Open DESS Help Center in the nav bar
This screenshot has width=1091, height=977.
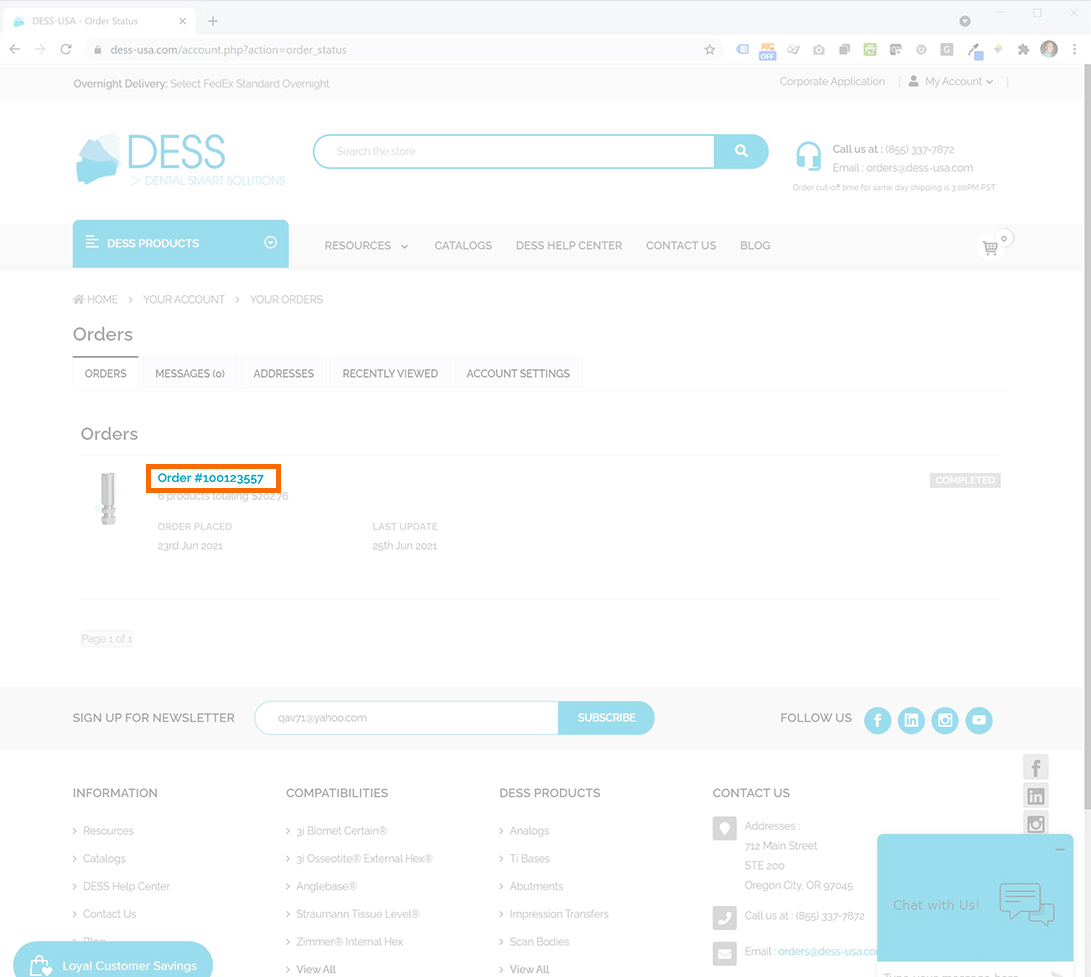568,246
